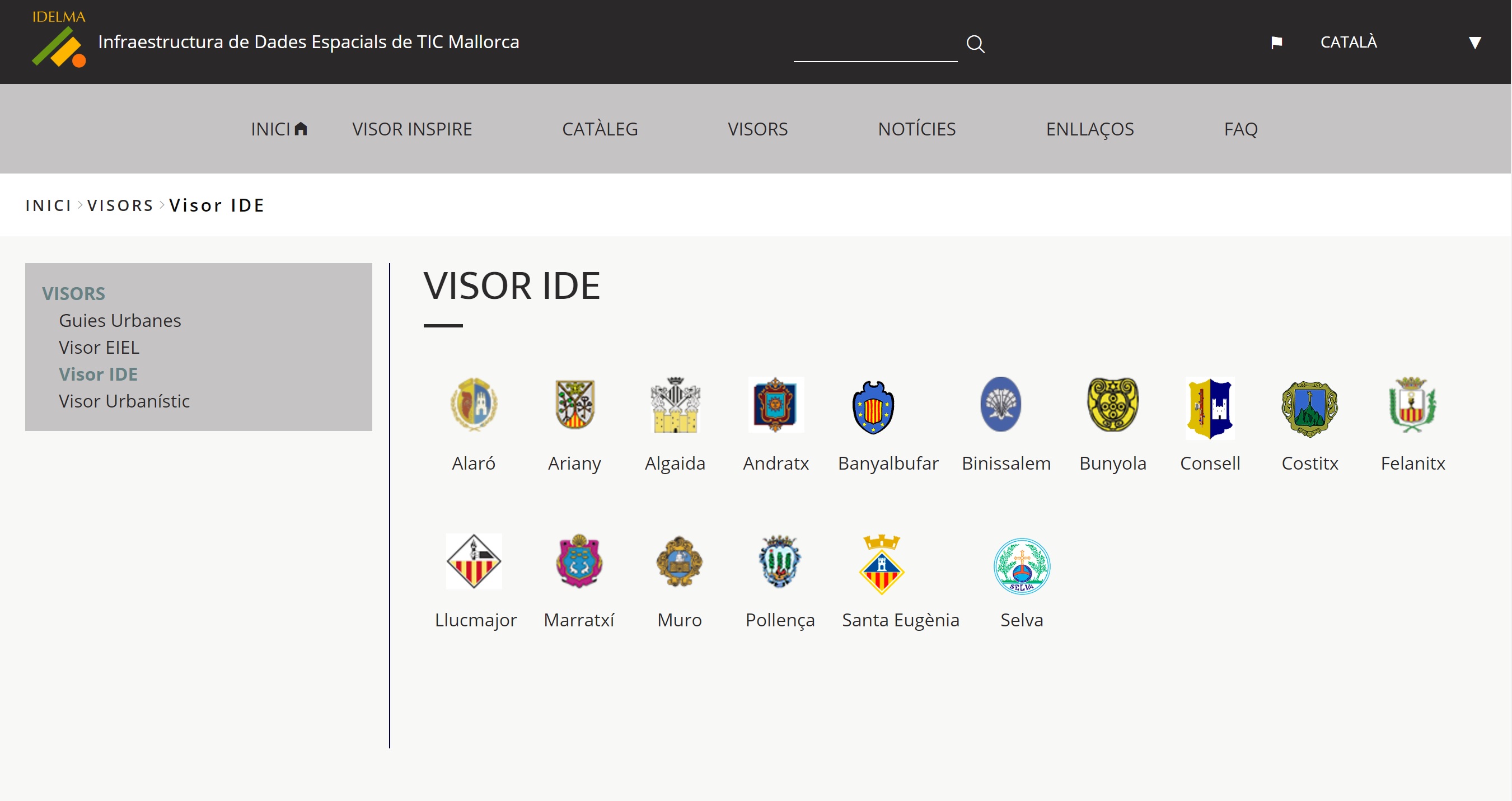The height and width of the screenshot is (801, 1512).
Task: Open the Binissalem shell emblem viewer
Action: pos(1001,404)
